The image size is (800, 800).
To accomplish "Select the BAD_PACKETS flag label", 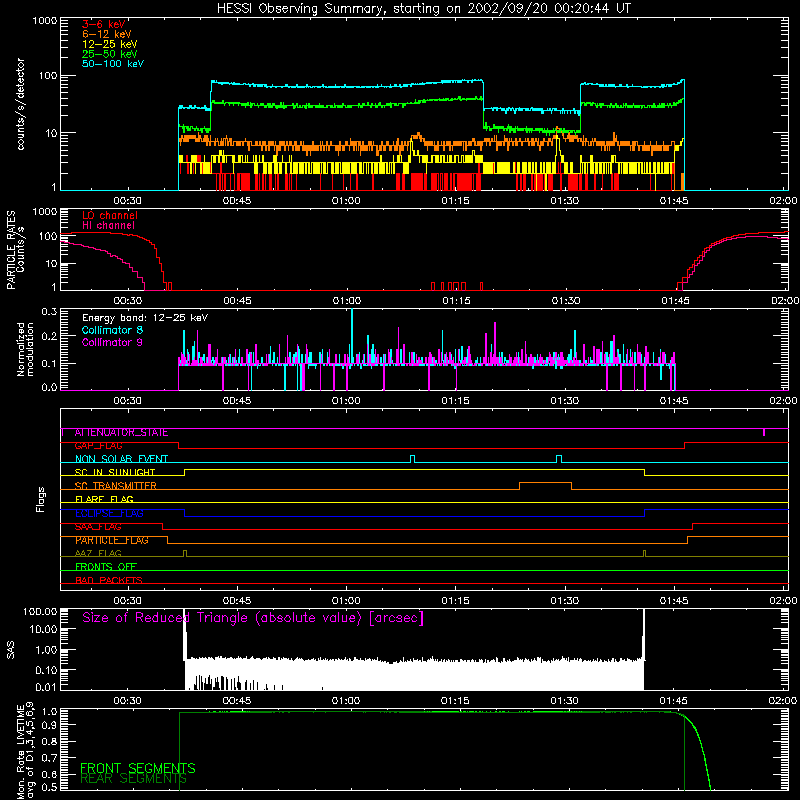I will click(x=109, y=580).
